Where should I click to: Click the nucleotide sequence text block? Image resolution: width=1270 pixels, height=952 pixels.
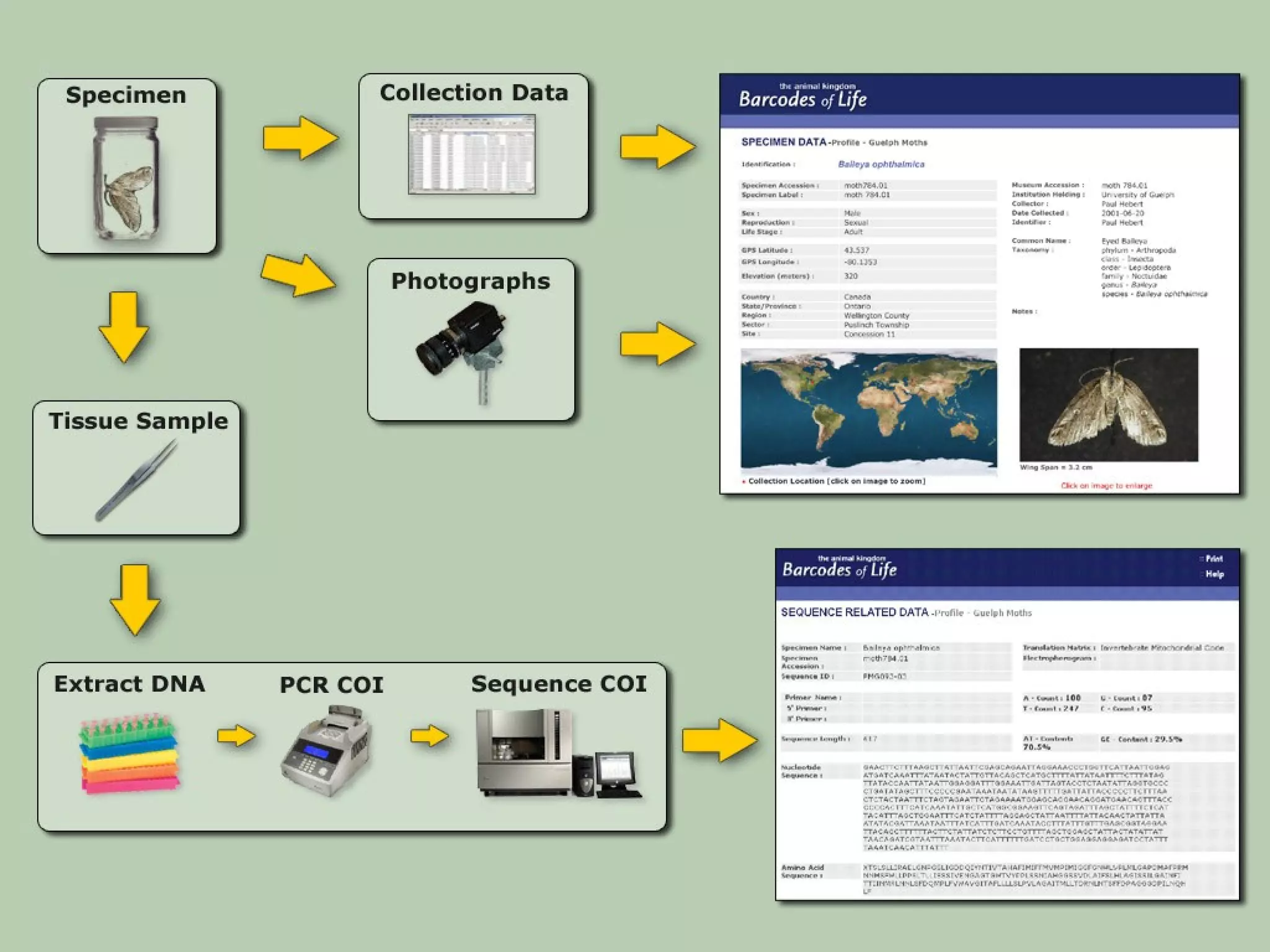1016,808
